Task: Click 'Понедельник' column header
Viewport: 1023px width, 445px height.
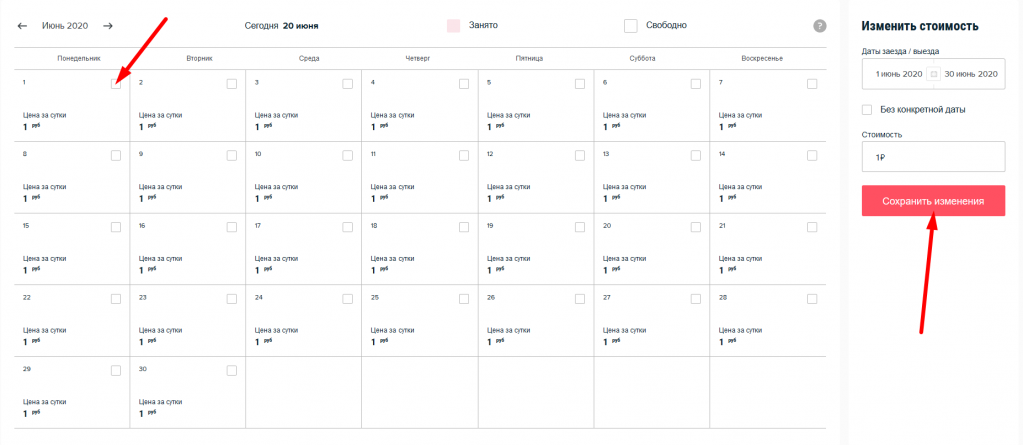Action: (x=79, y=58)
